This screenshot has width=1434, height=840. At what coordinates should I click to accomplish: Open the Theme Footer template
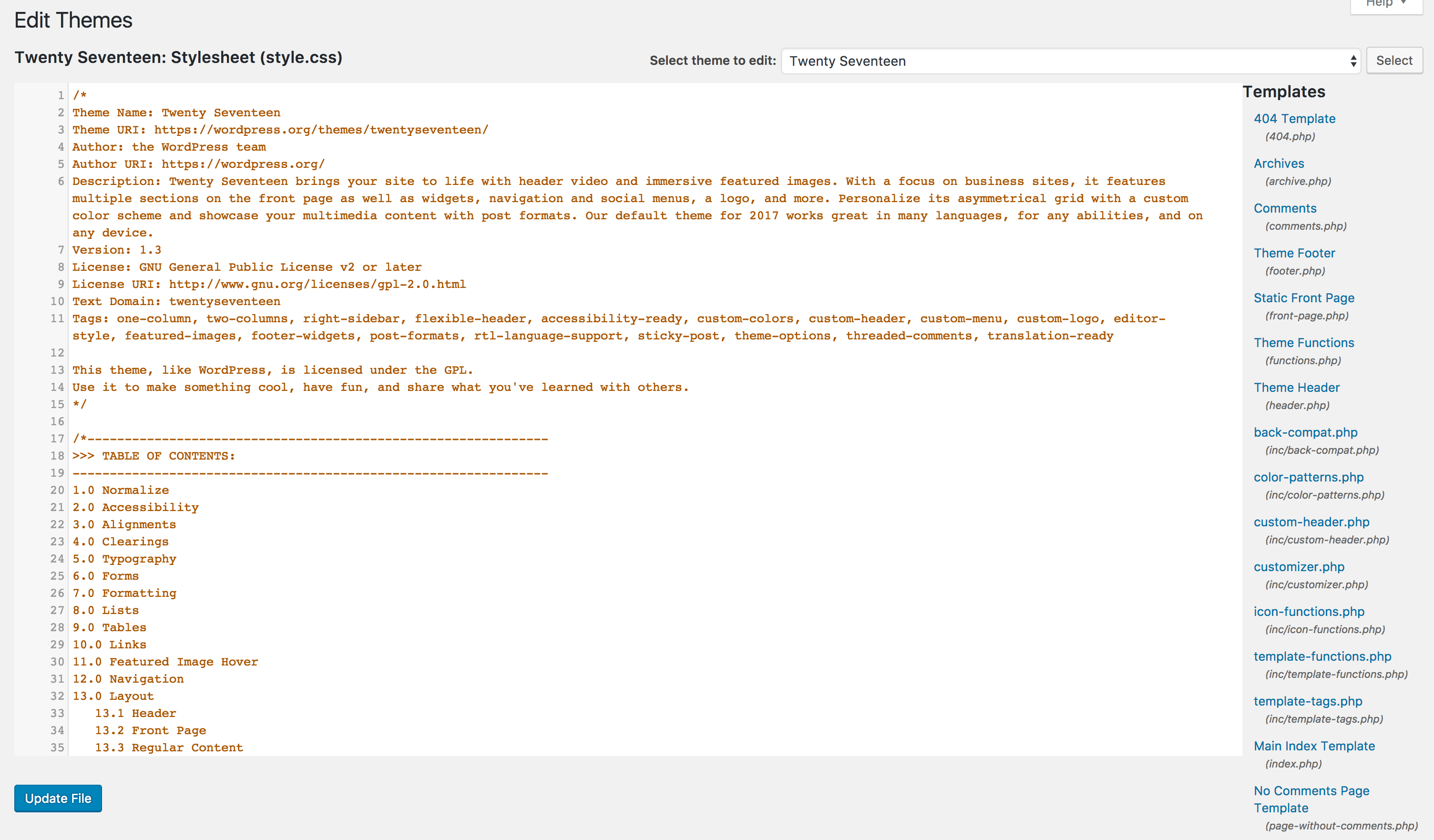point(1294,253)
